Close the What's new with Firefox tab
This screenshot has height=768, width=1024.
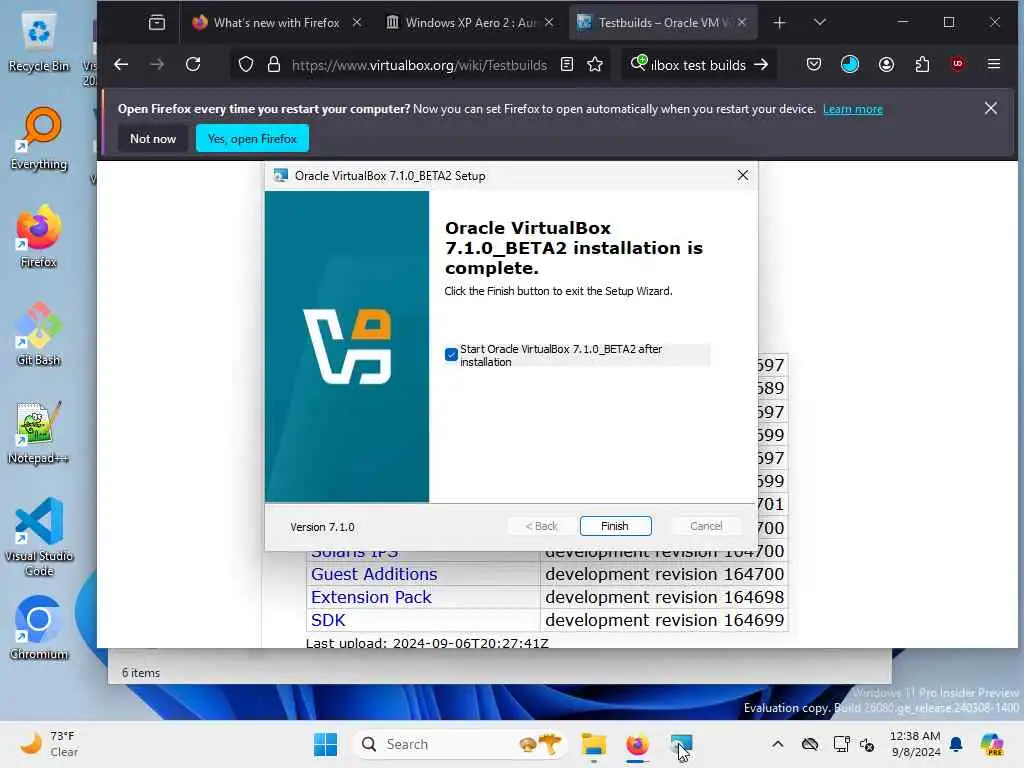tap(357, 22)
